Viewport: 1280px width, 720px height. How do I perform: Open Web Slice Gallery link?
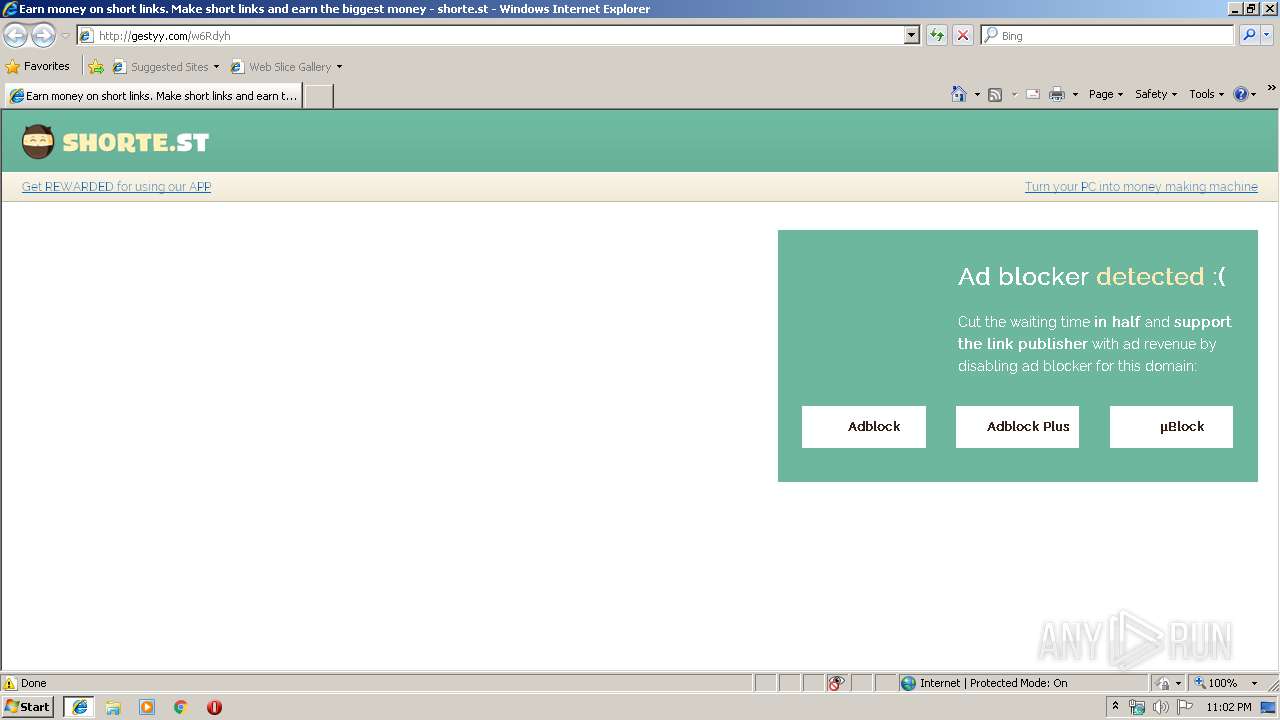click(x=281, y=67)
